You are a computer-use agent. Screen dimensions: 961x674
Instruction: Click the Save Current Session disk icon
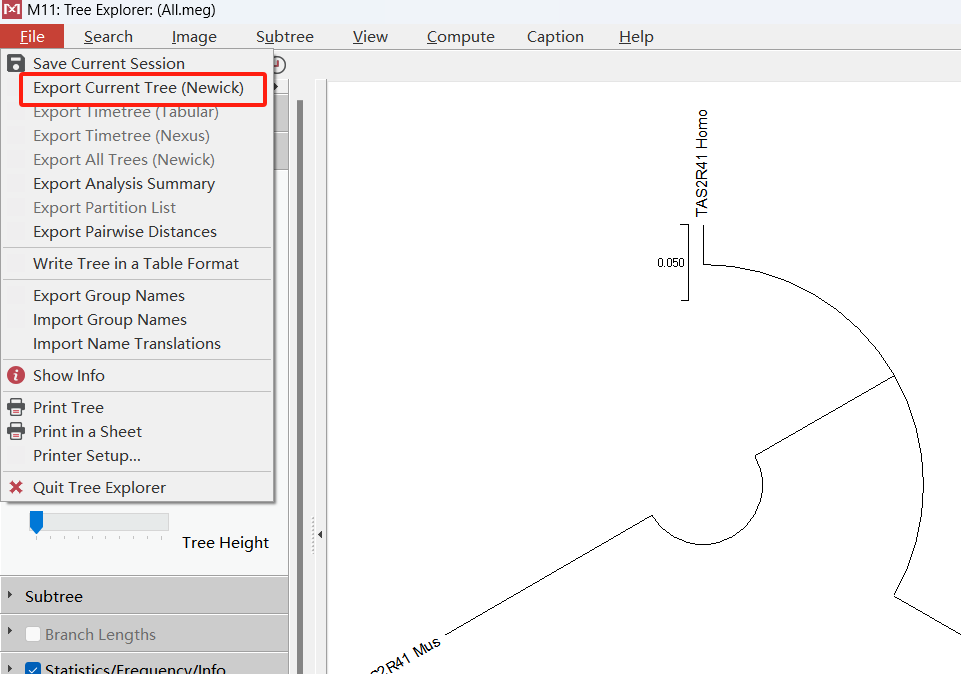pos(16,64)
